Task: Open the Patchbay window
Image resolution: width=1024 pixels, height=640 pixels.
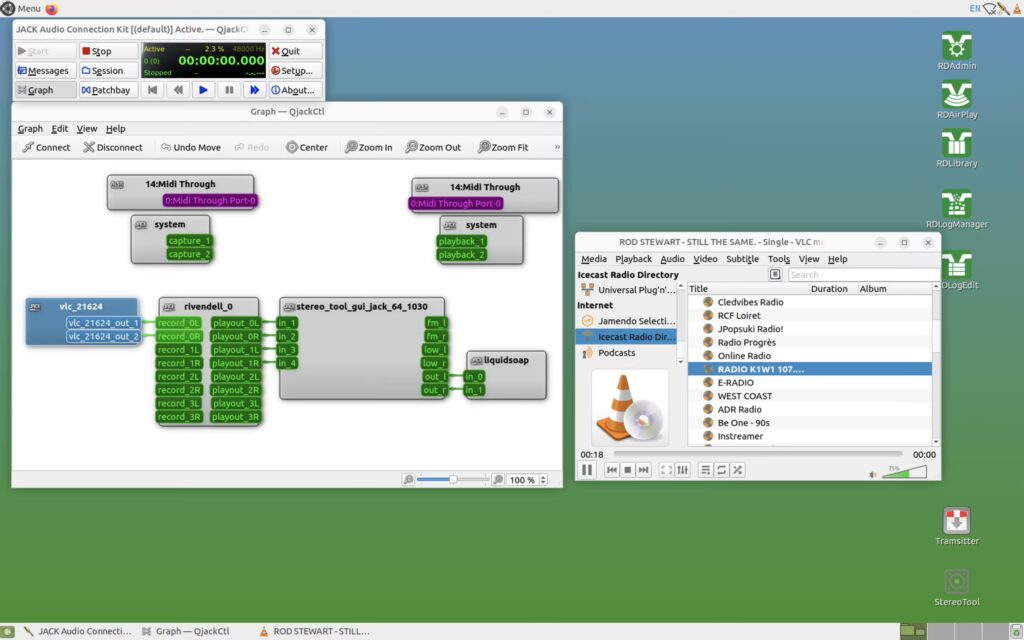Action: click(x=108, y=90)
